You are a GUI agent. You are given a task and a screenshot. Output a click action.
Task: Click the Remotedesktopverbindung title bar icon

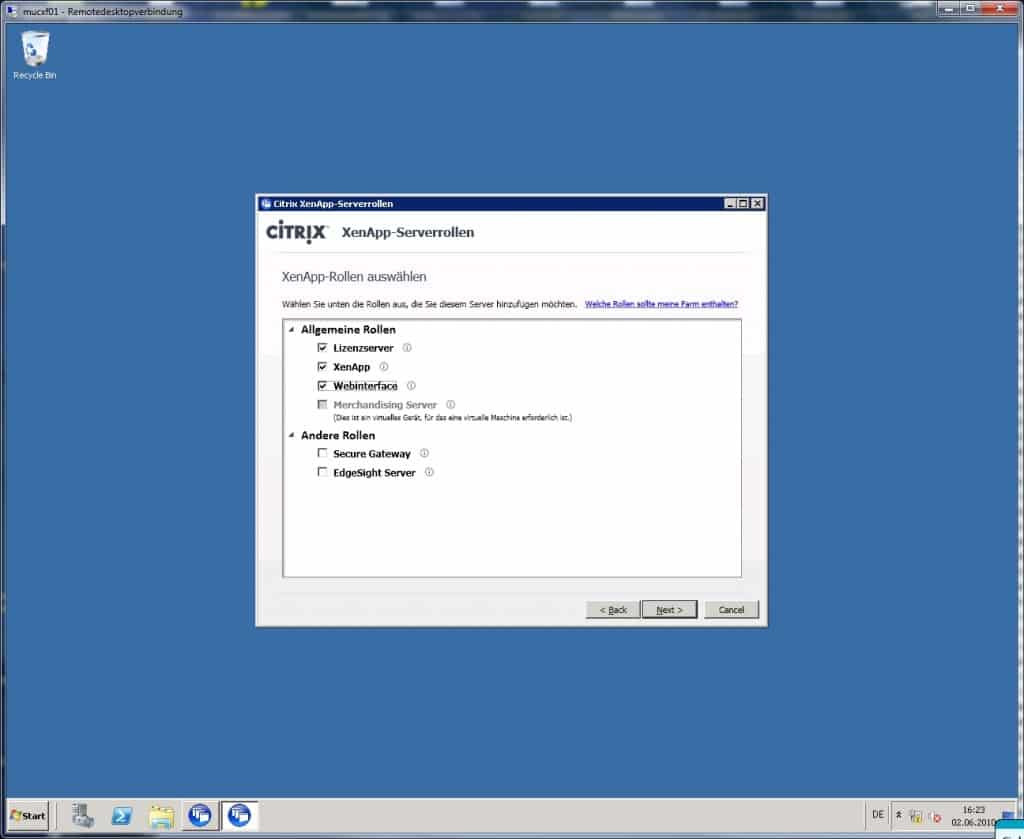[x=12, y=10]
